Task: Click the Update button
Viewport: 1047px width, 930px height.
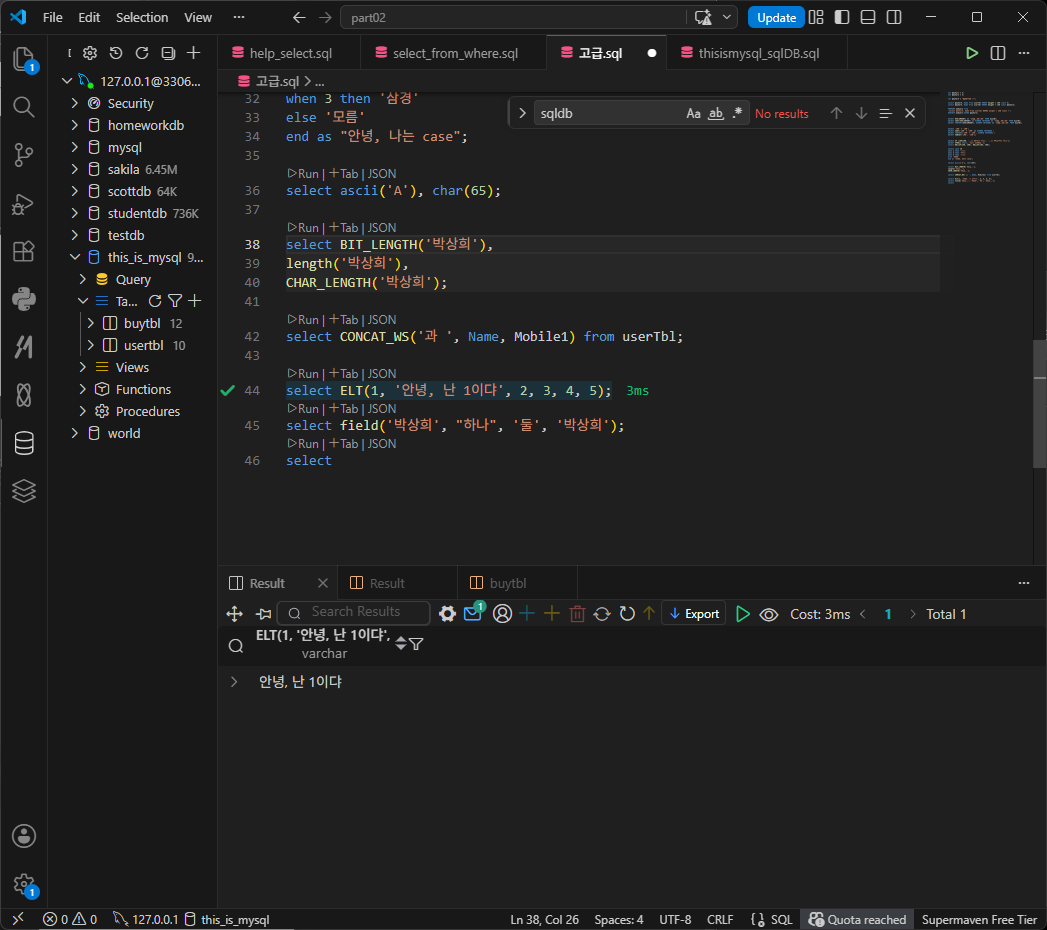Action: 776,17
